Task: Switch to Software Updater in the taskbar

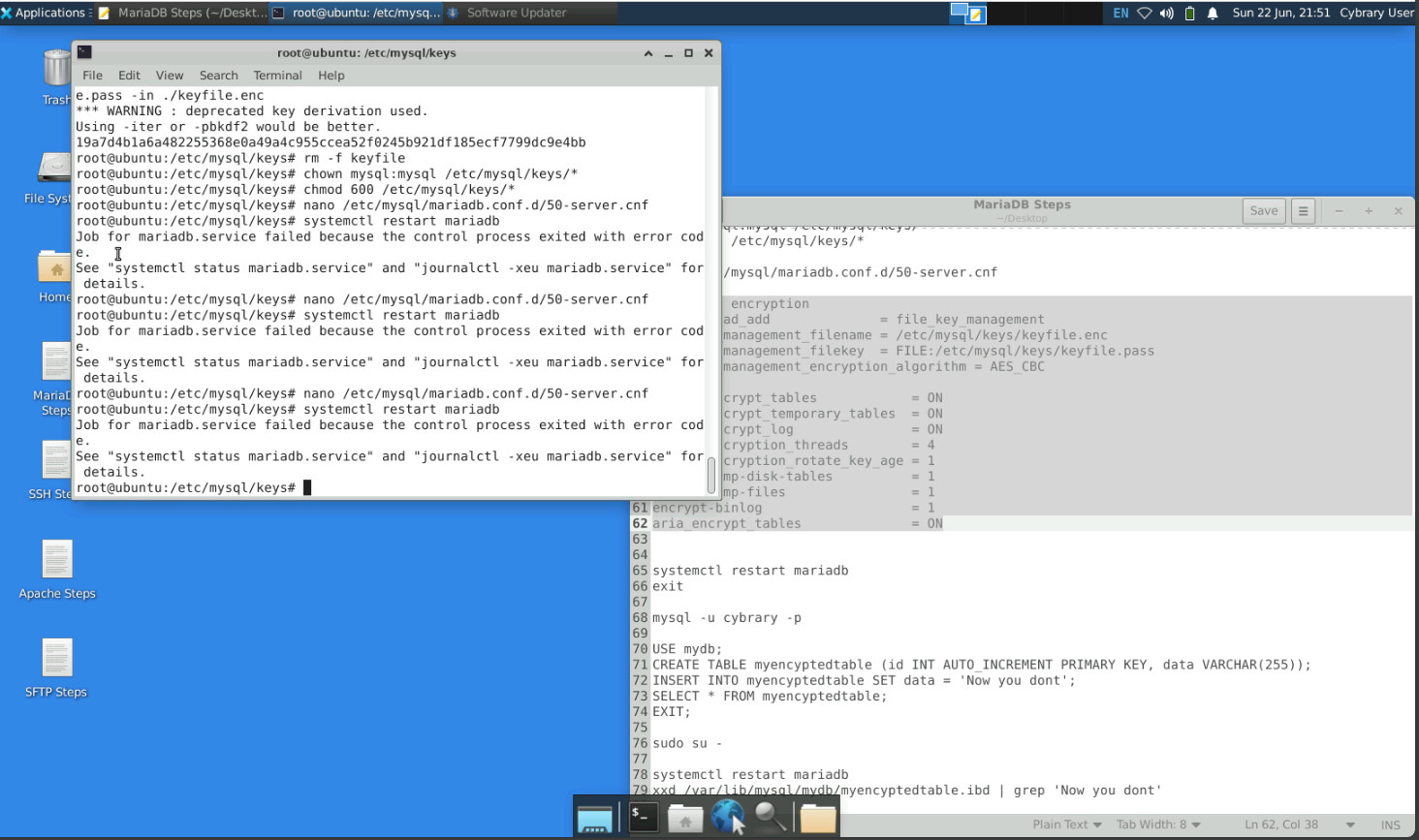Action: pos(516,13)
